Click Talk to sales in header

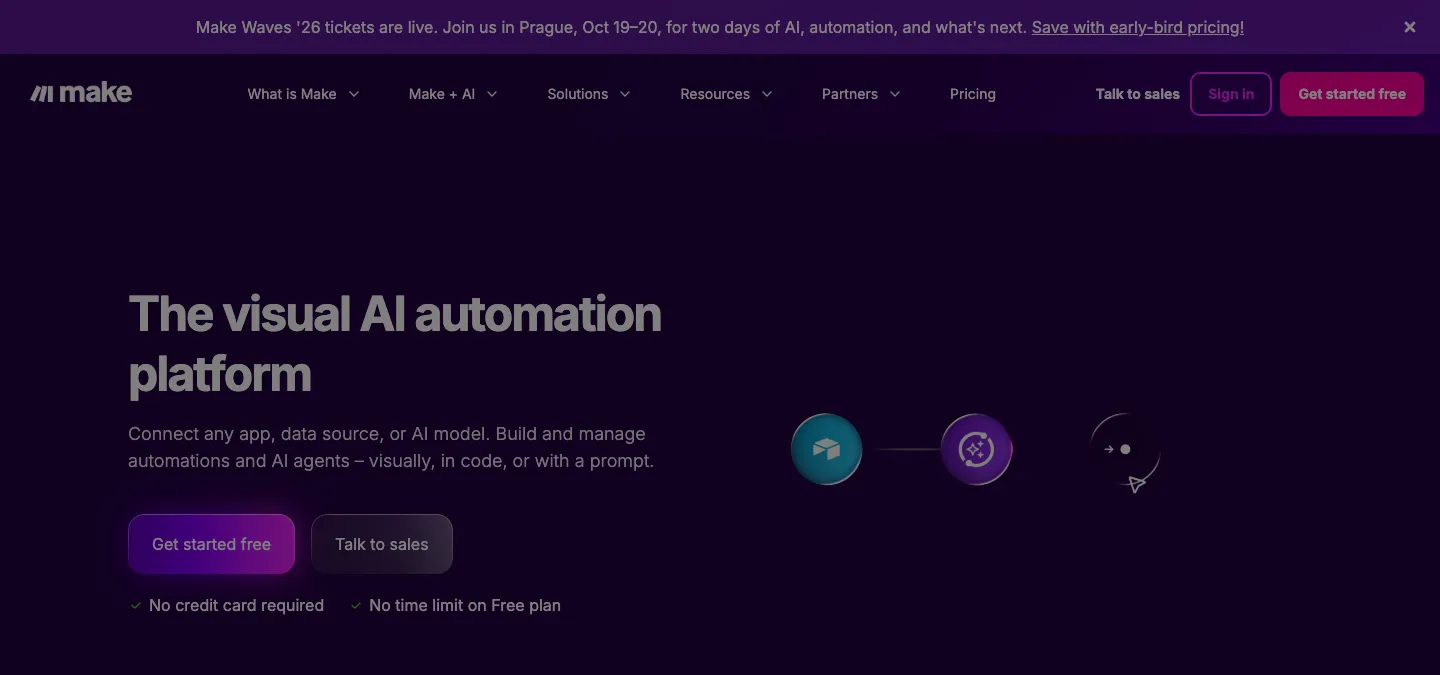point(1138,94)
